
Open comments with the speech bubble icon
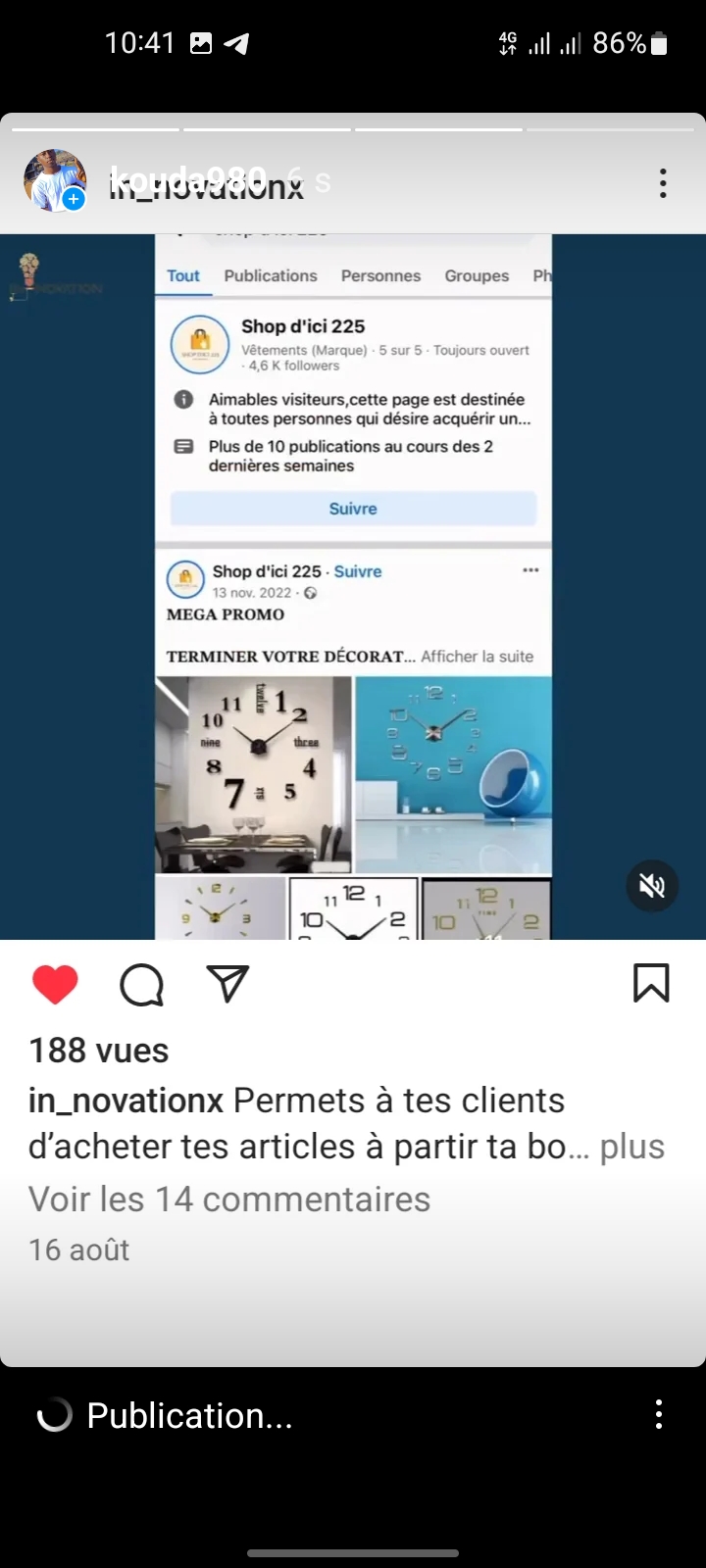click(141, 984)
